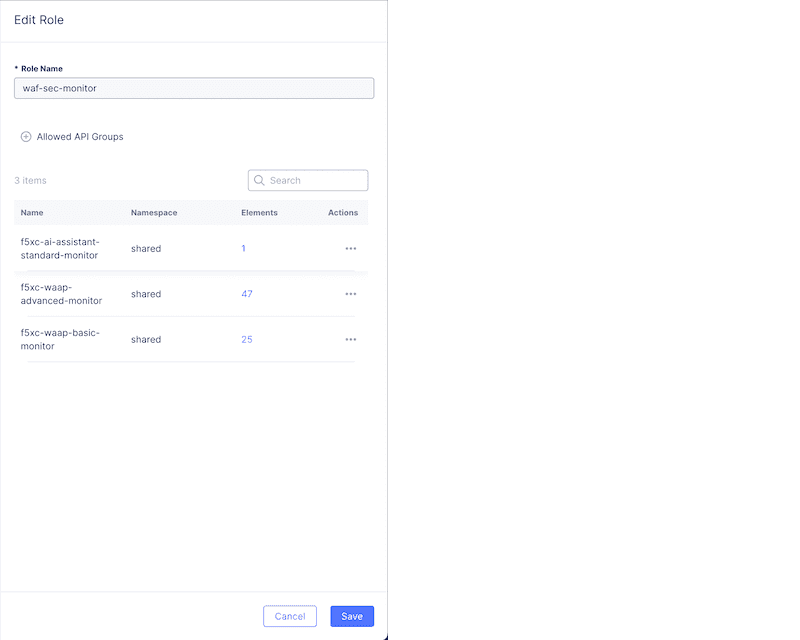
Task: View the 1 element link for ai-assistant
Action: (243, 249)
